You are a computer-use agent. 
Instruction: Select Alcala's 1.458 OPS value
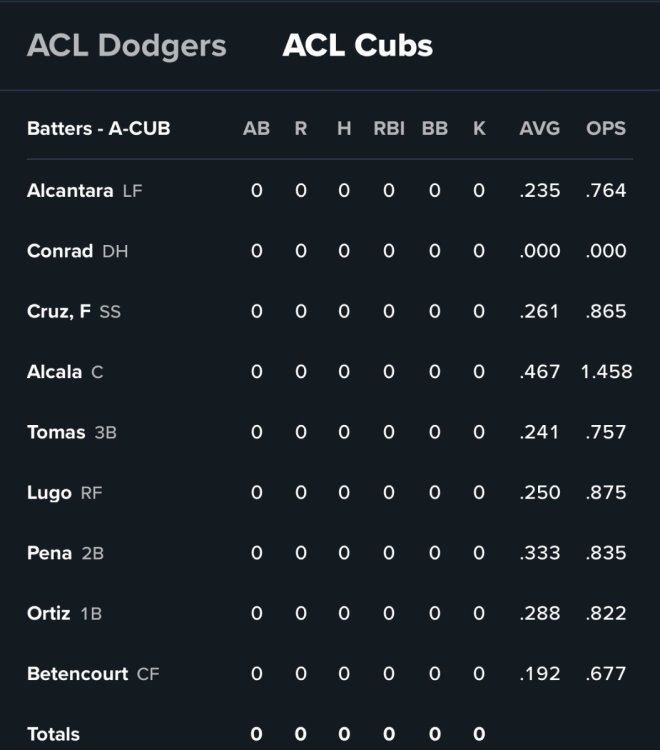(606, 372)
